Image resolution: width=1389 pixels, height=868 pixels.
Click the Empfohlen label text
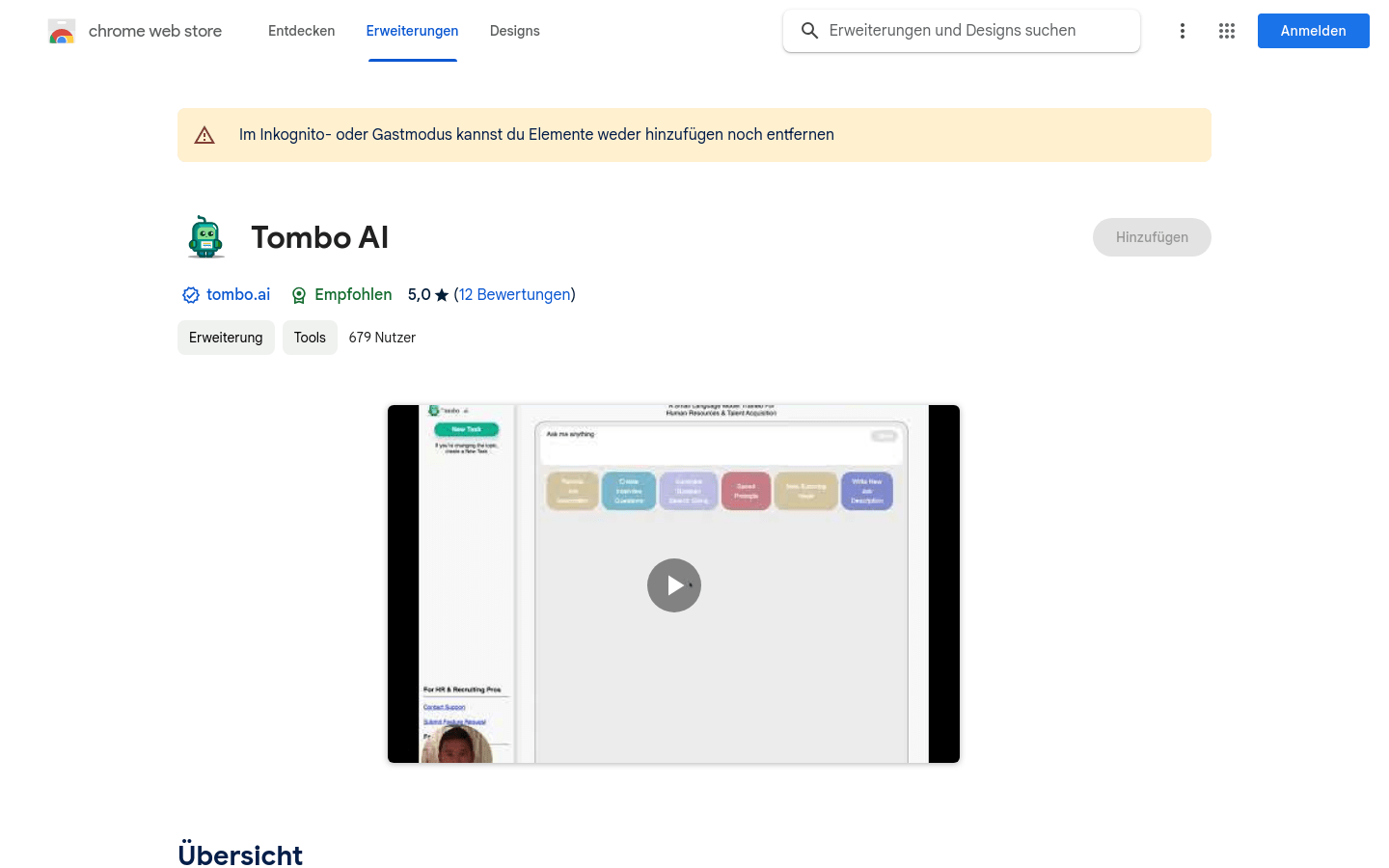(x=353, y=295)
